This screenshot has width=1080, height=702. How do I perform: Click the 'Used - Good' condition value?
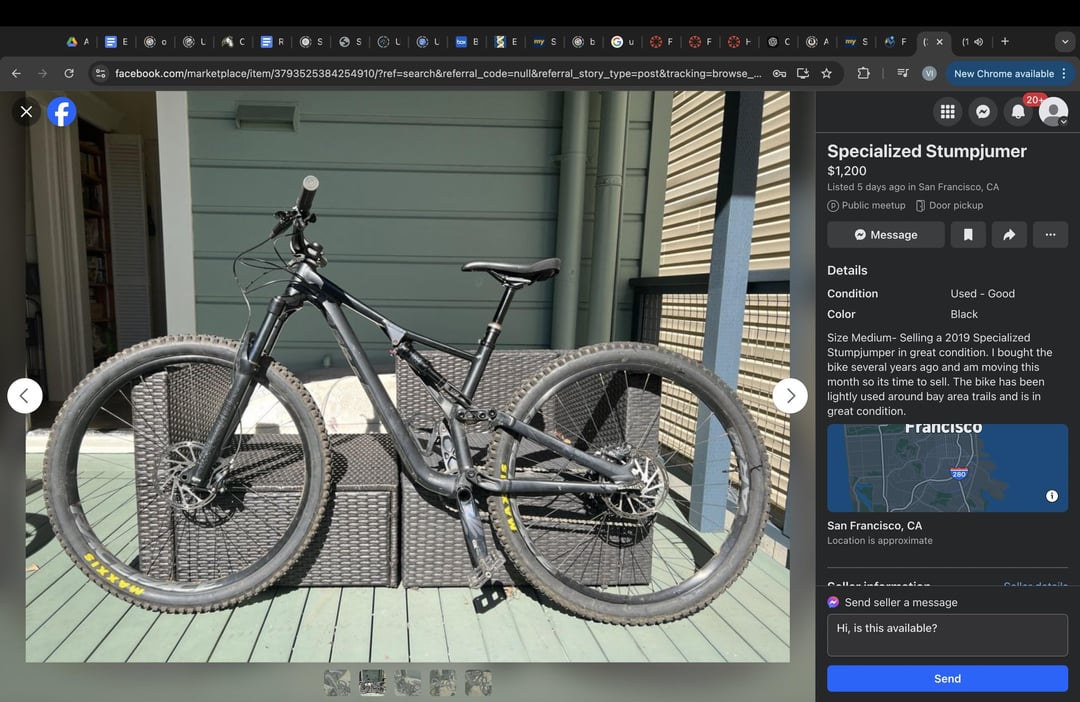click(982, 293)
